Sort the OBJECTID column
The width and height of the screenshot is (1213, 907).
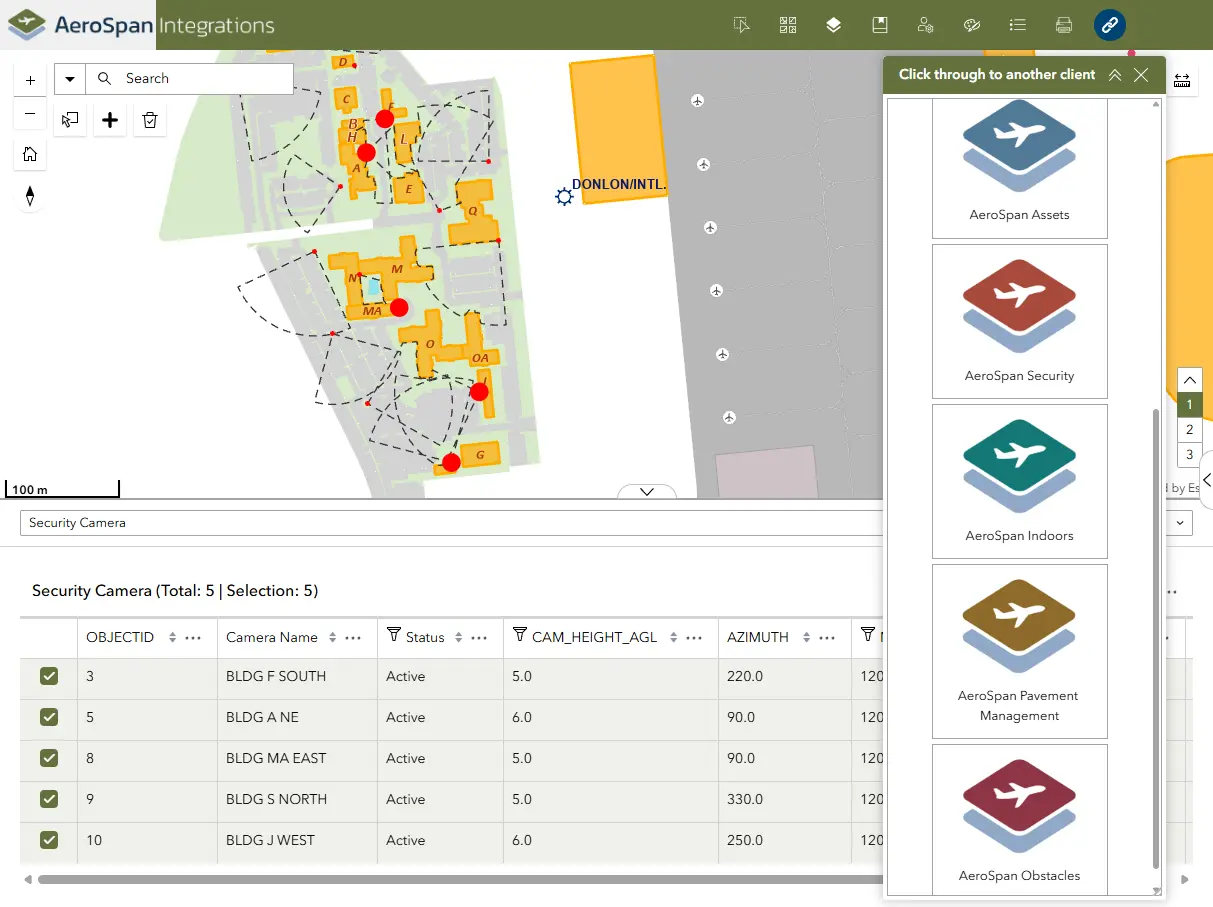click(x=173, y=637)
